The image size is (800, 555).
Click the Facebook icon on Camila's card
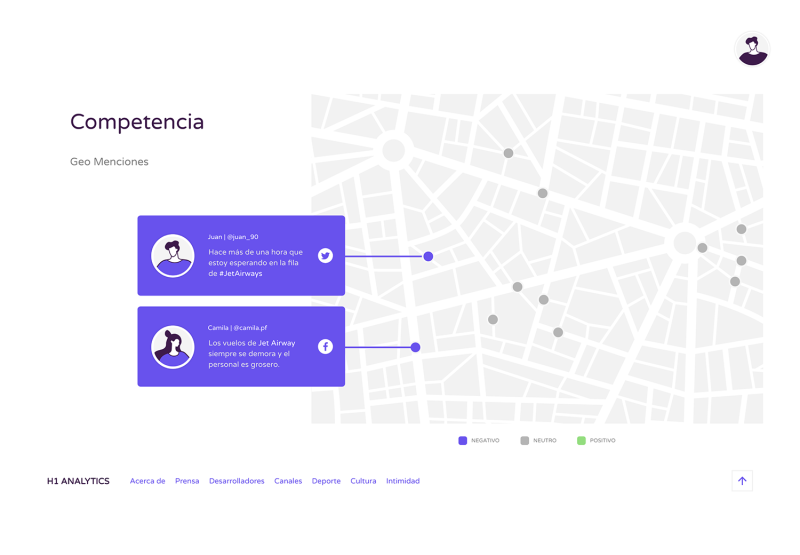coord(325,347)
